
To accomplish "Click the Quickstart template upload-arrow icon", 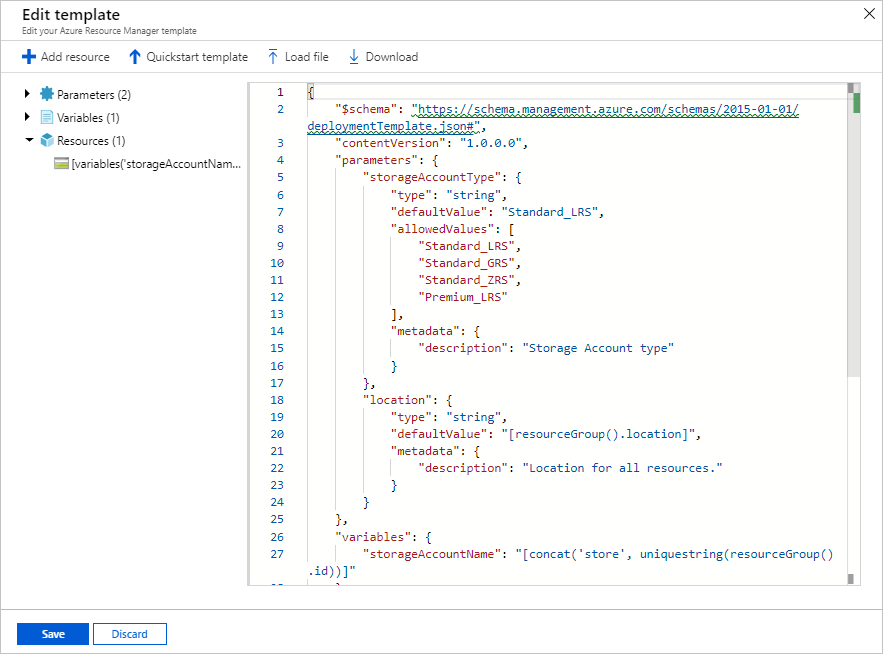I will [133, 57].
